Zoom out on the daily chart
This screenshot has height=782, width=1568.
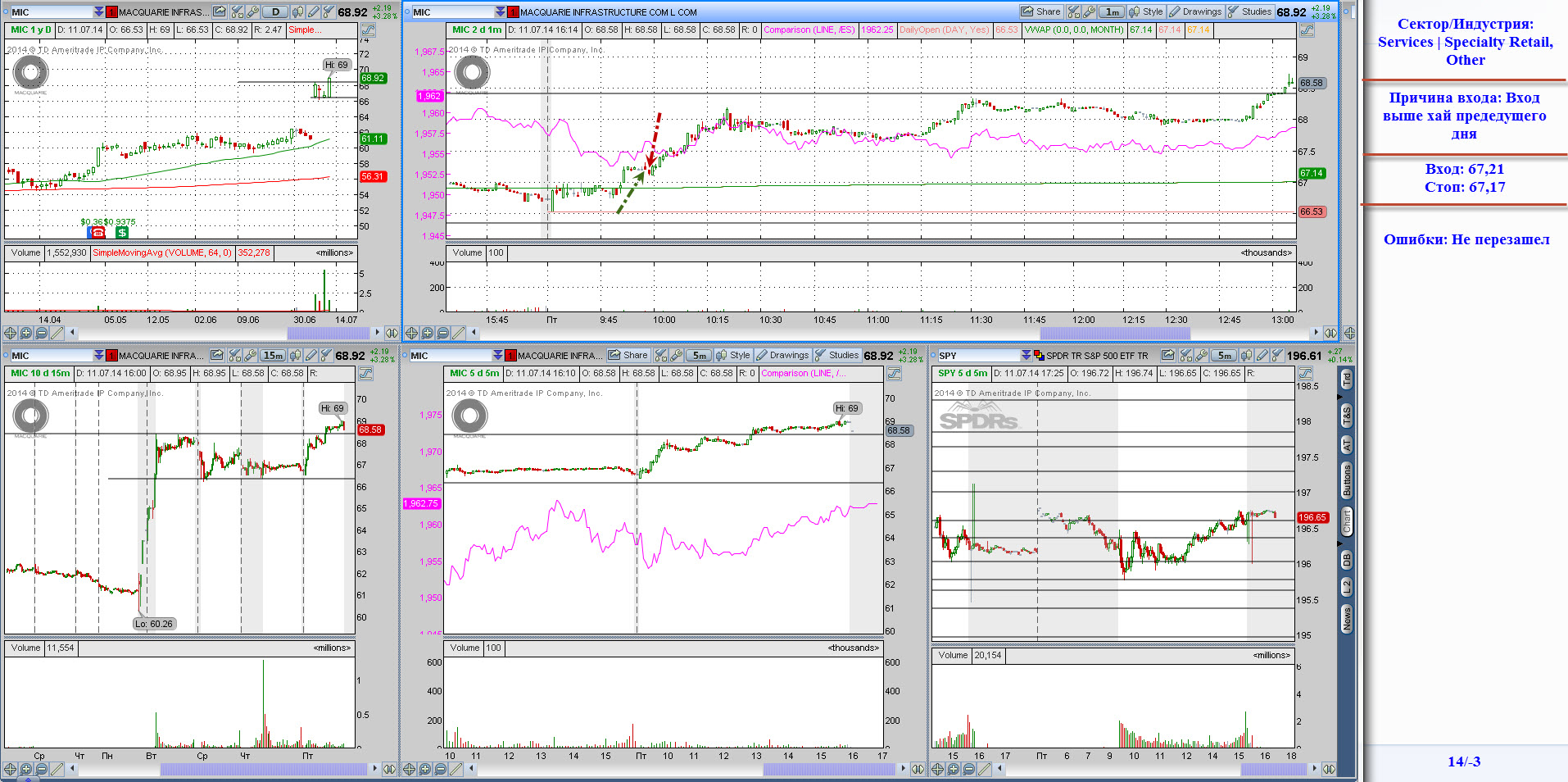pos(41,333)
